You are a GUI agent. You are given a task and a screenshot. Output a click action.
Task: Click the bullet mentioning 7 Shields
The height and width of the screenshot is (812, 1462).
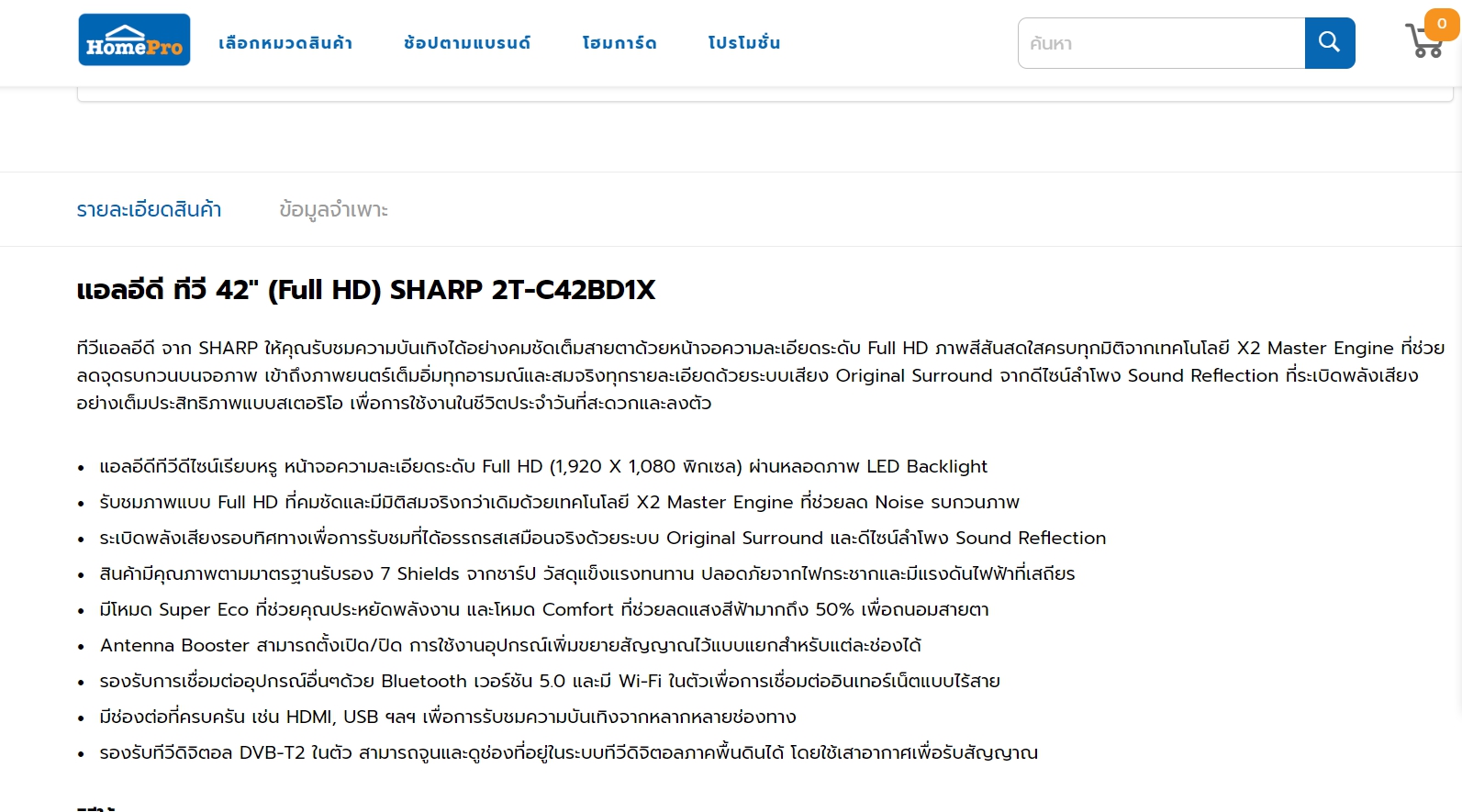coord(587,573)
